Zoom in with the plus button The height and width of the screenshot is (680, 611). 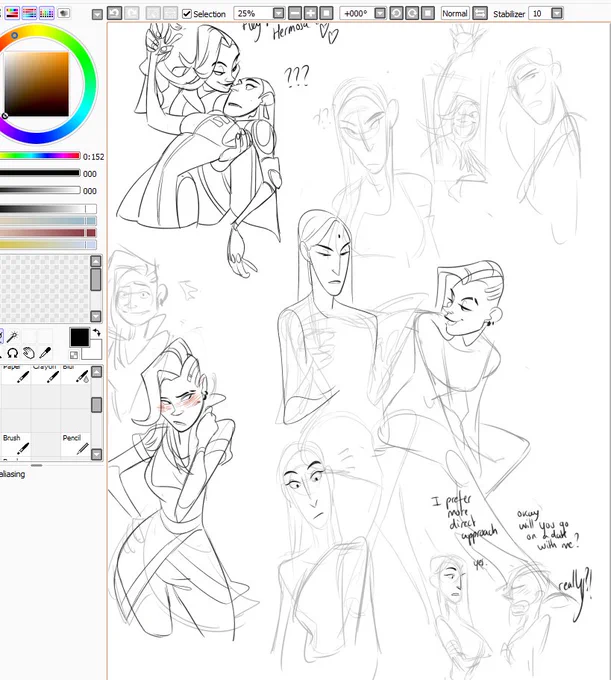pos(311,13)
